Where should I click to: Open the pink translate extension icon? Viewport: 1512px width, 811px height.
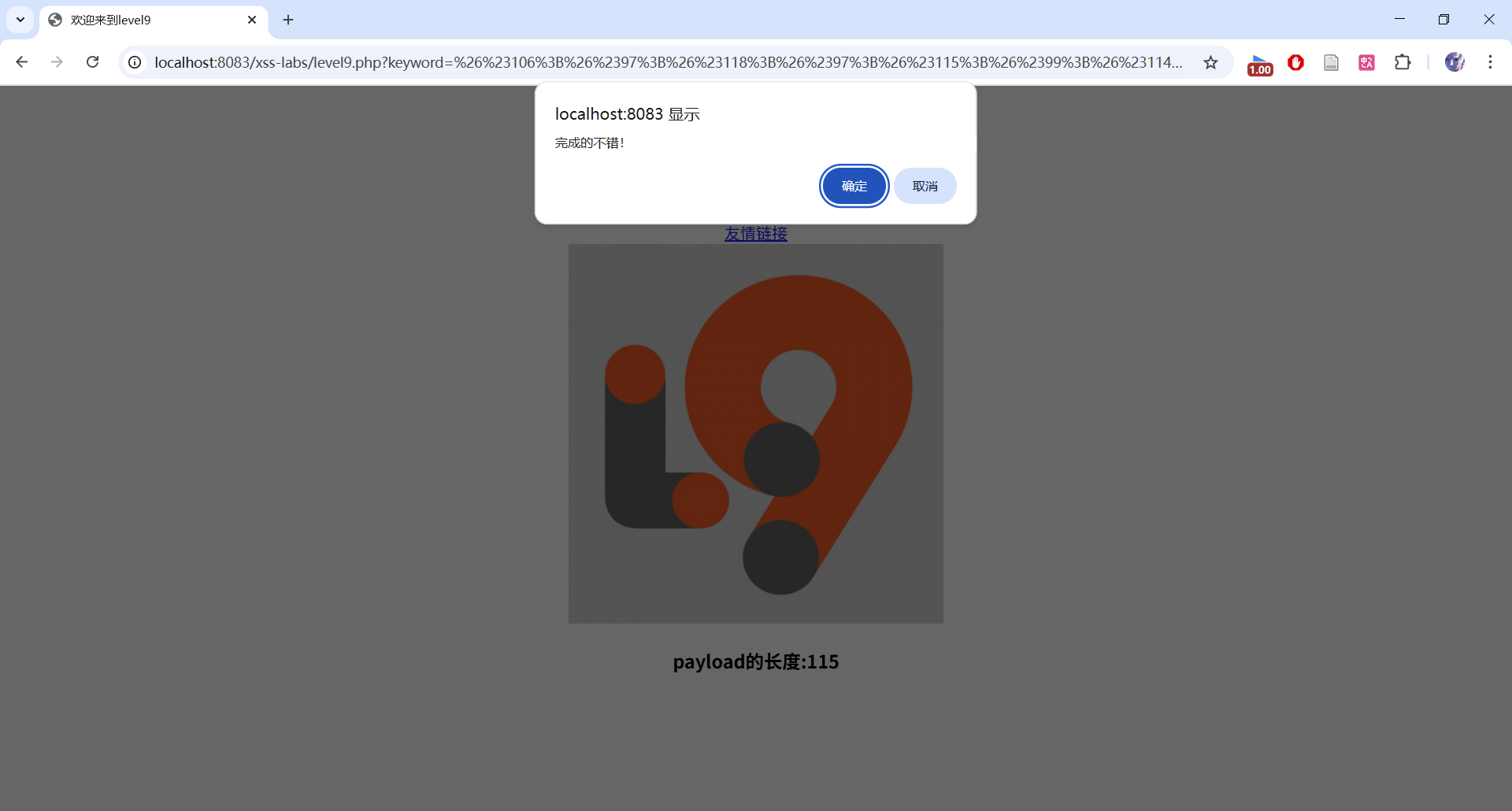1366,62
